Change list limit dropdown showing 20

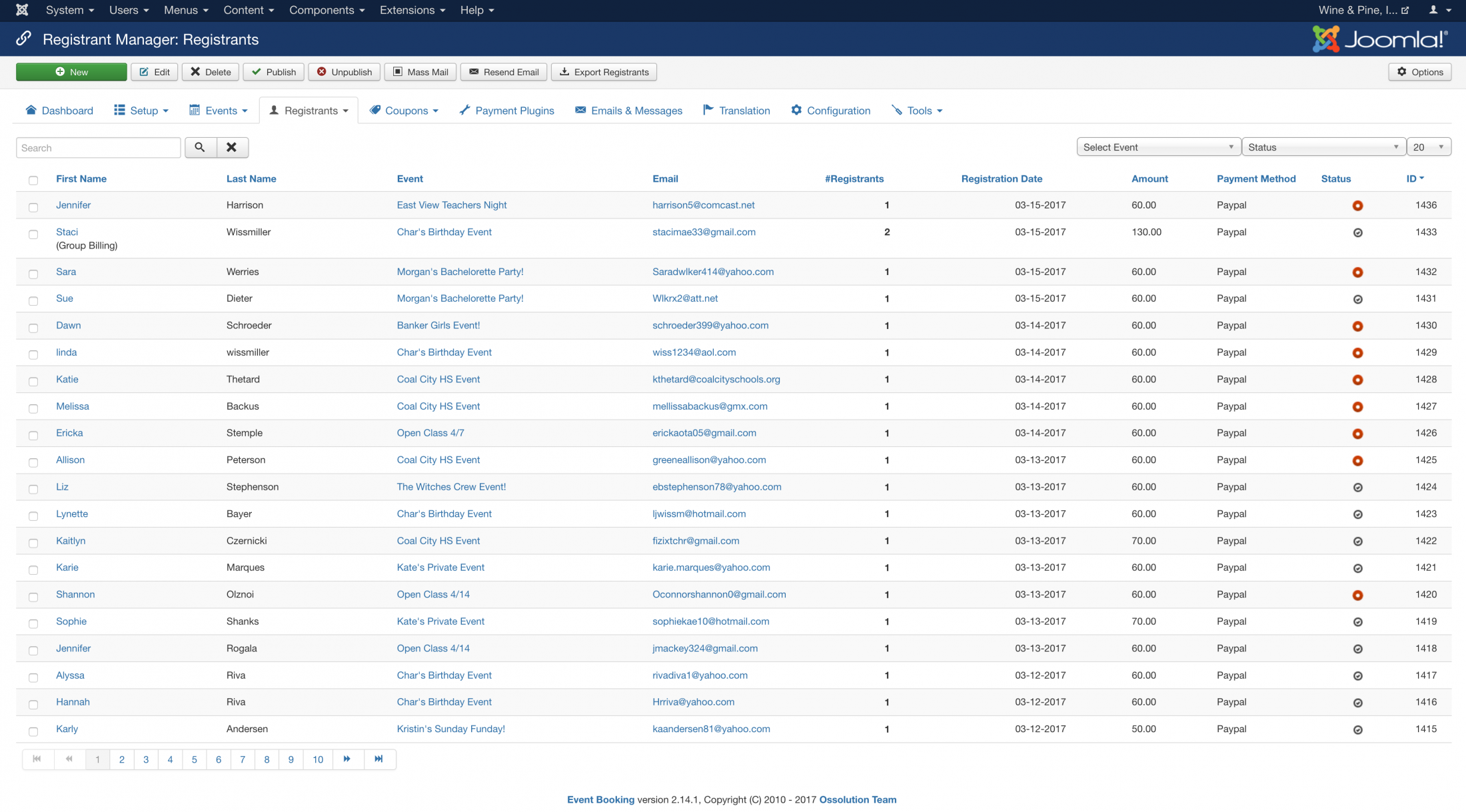[x=1428, y=147]
